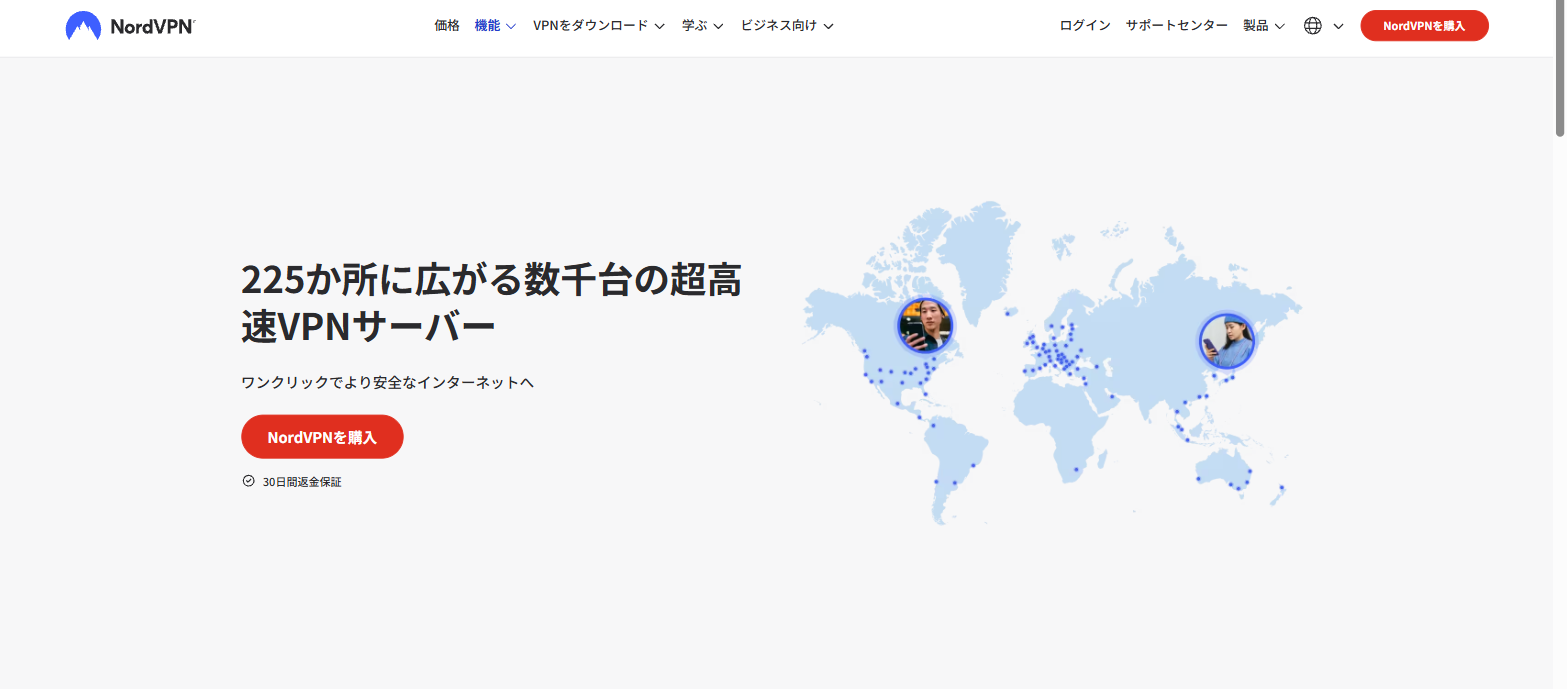This screenshot has width=1567, height=689.
Task: Expand the chevron beside ビジネス向け
Action: tap(827, 27)
